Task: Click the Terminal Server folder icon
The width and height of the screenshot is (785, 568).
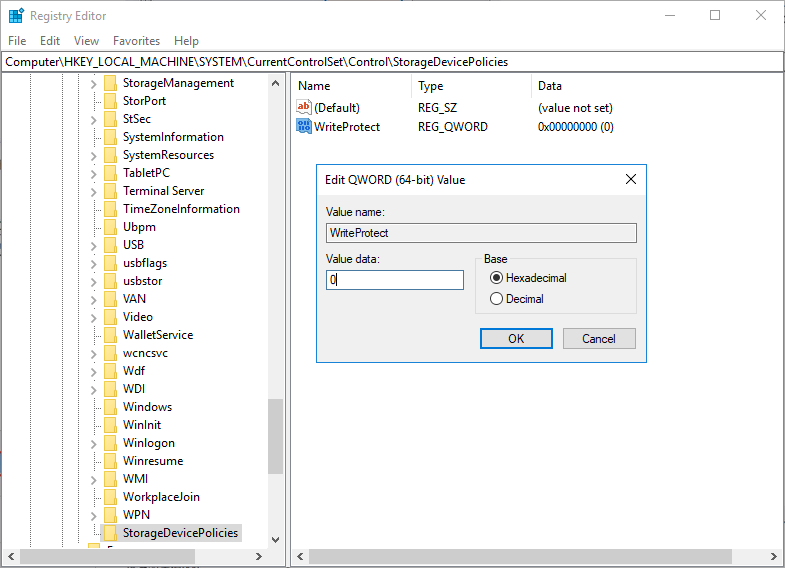Action: click(110, 191)
